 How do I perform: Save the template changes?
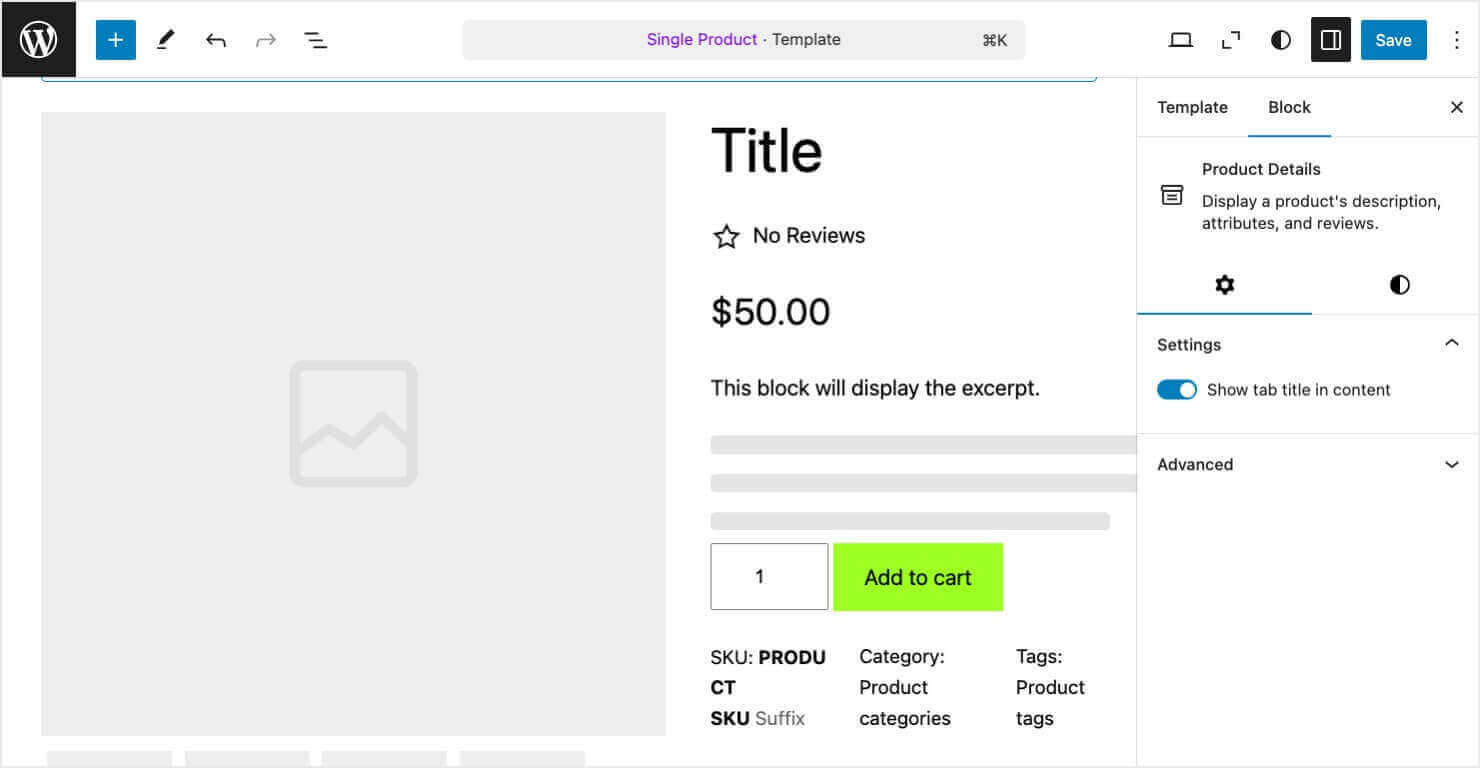point(1393,40)
